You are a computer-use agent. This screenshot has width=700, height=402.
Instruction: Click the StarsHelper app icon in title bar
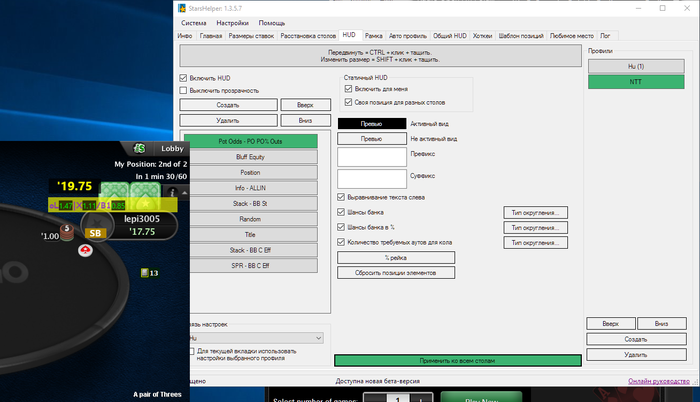click(182, 8)
